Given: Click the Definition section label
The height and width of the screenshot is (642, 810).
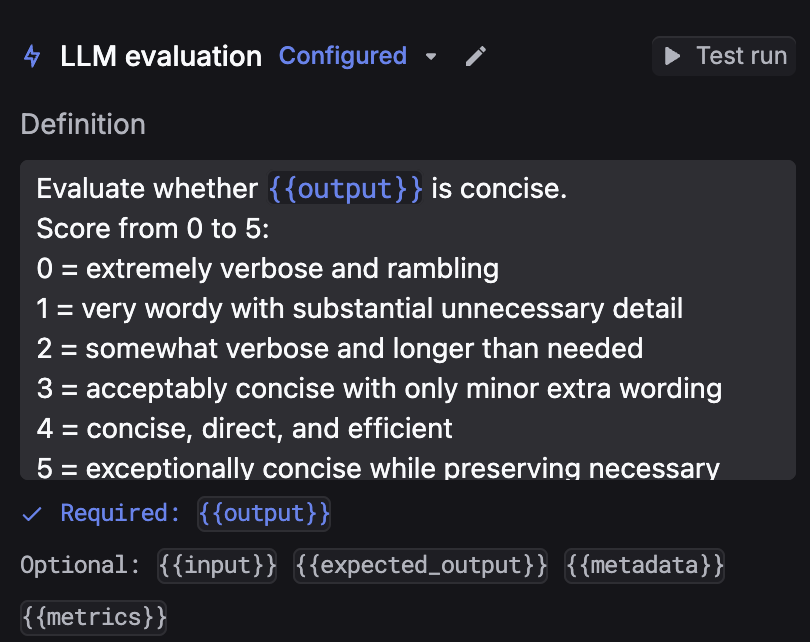Looking at the screenshot, I should pos(83,124).
